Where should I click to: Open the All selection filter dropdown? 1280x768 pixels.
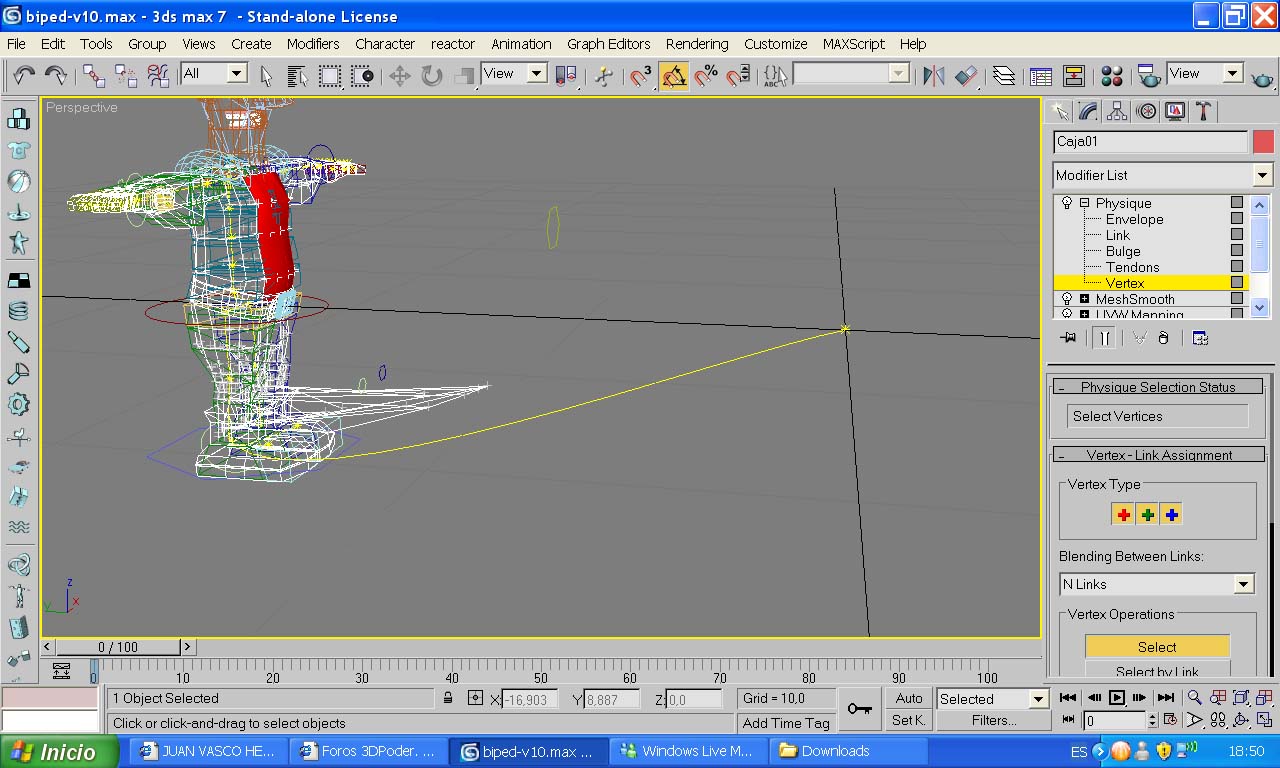(x=214, y=73)
